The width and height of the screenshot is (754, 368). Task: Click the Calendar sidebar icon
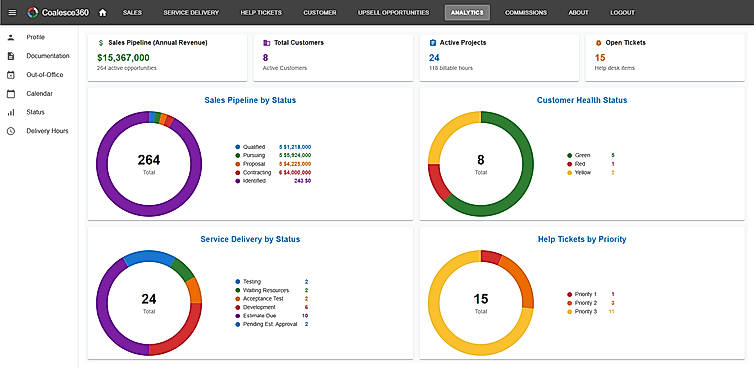[x=11, y=94]
